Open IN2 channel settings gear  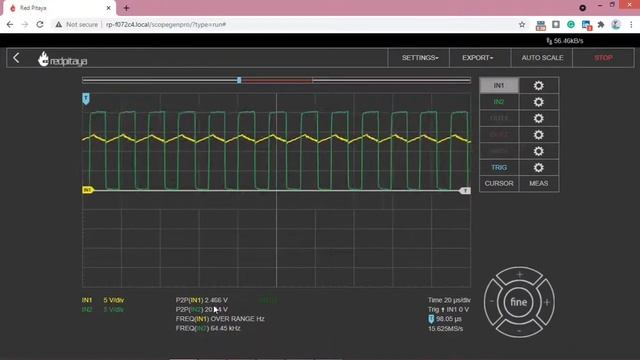[538, 102]
